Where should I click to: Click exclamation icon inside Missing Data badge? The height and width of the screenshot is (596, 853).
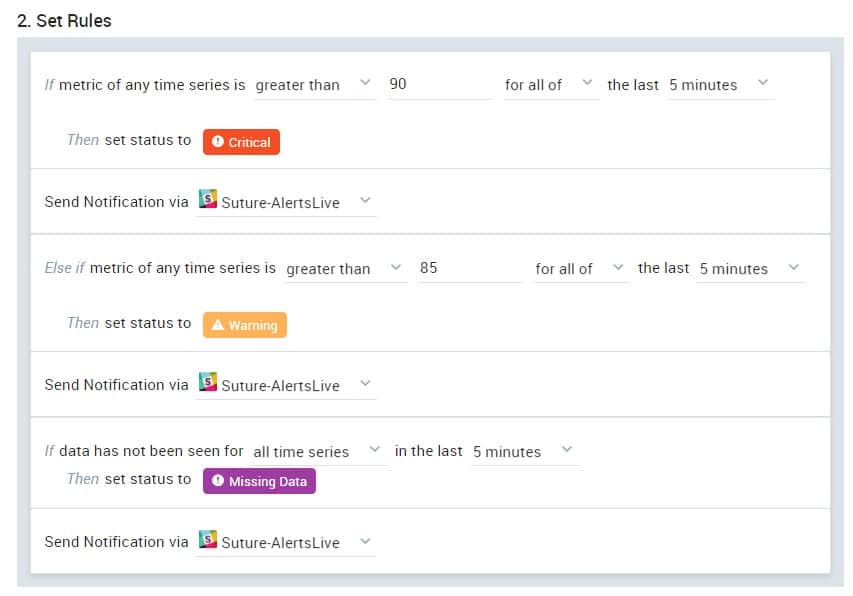[218, 481]
